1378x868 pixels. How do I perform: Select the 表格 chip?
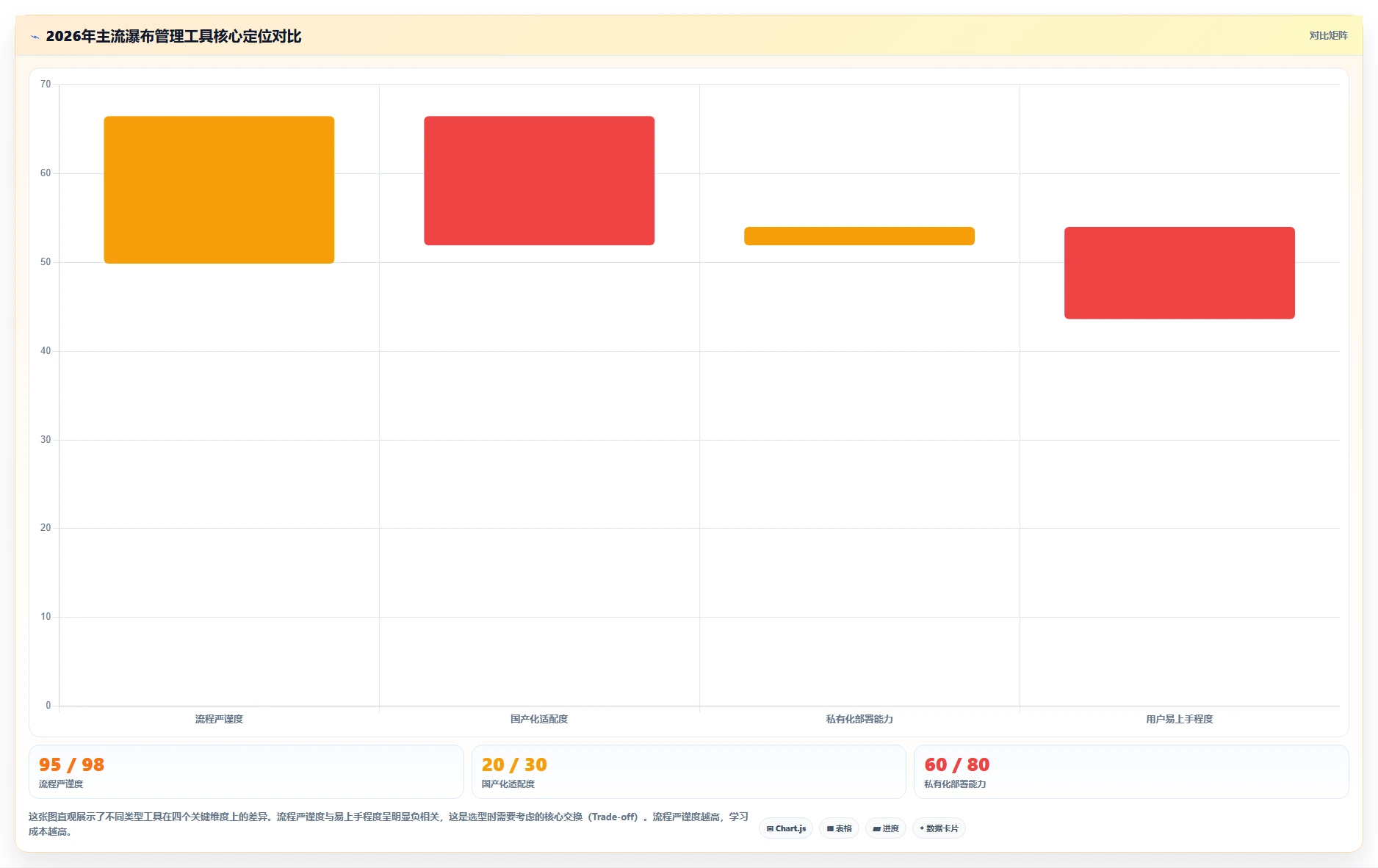(839, 828)
